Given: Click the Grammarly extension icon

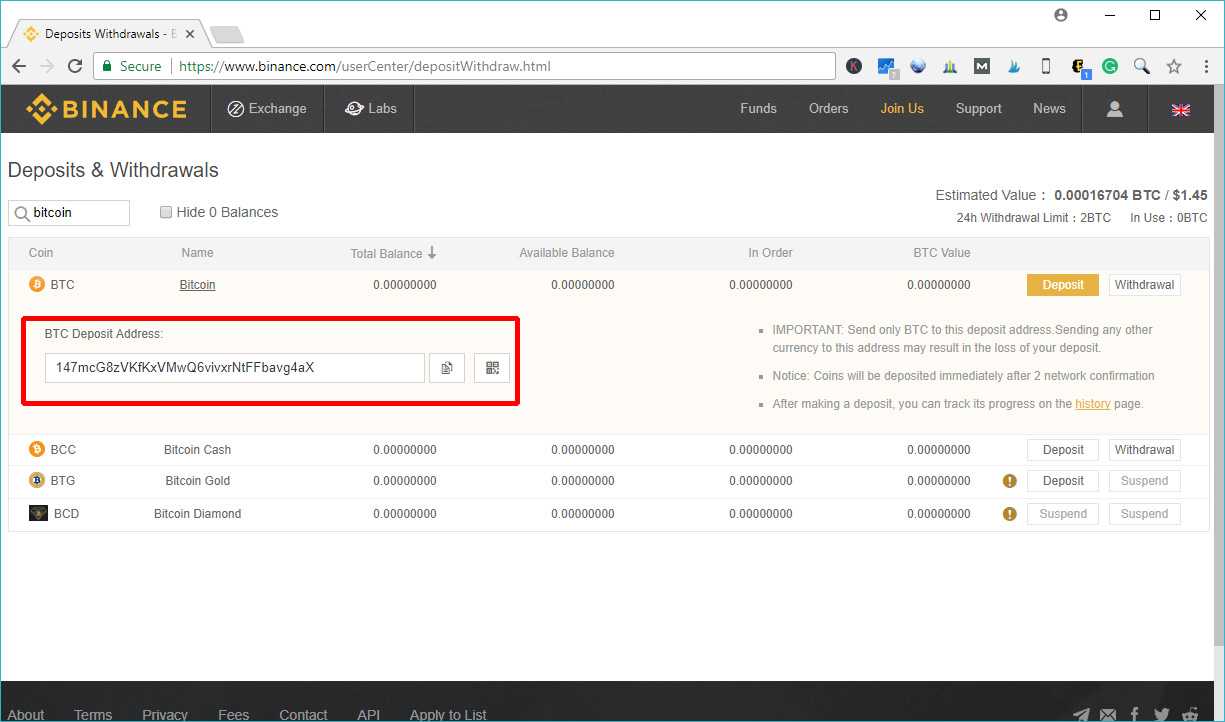Looking at the screenshot, I should (1110, 66).
